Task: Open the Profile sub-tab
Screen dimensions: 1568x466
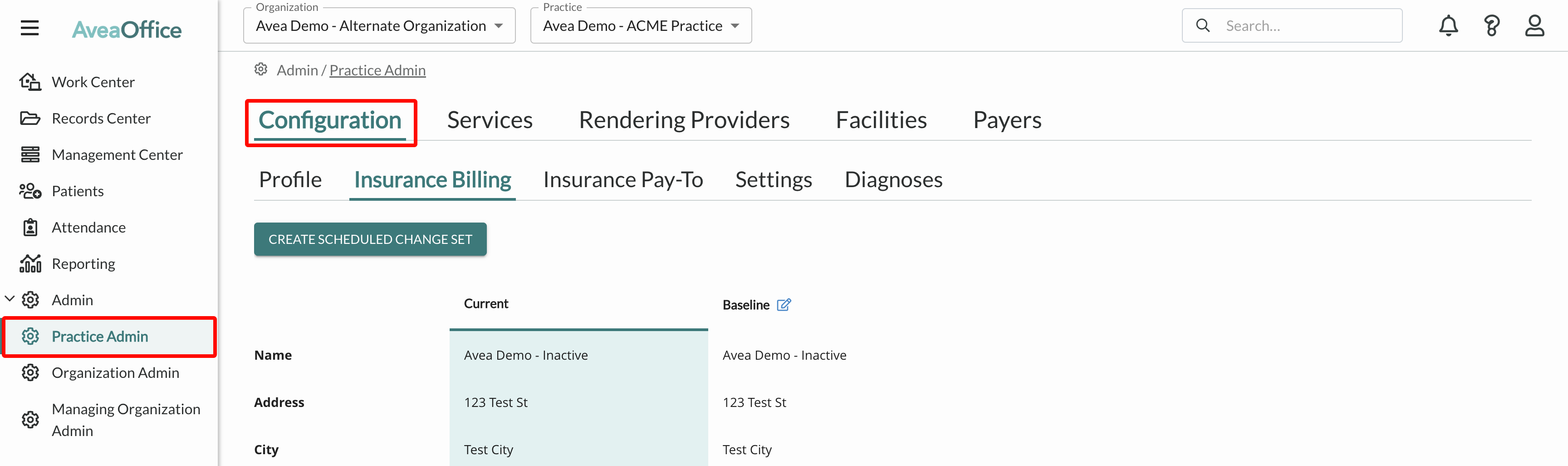Action: (290, 180)
